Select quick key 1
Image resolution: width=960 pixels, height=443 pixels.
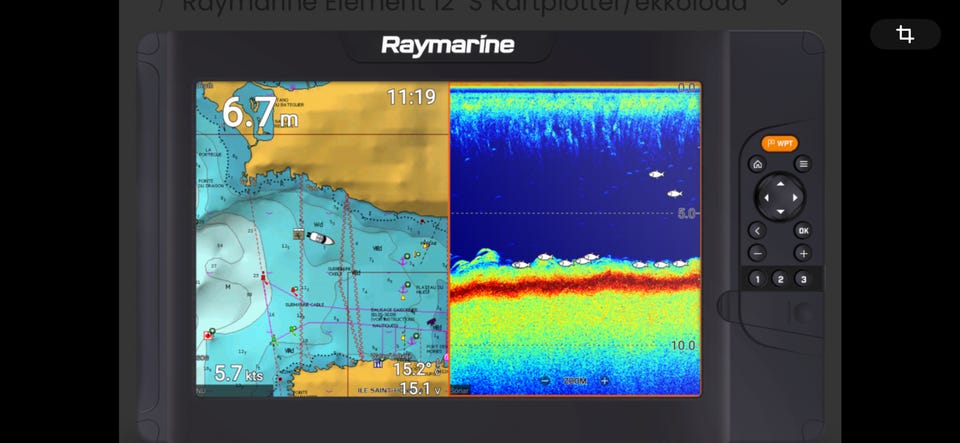point(757,280)
